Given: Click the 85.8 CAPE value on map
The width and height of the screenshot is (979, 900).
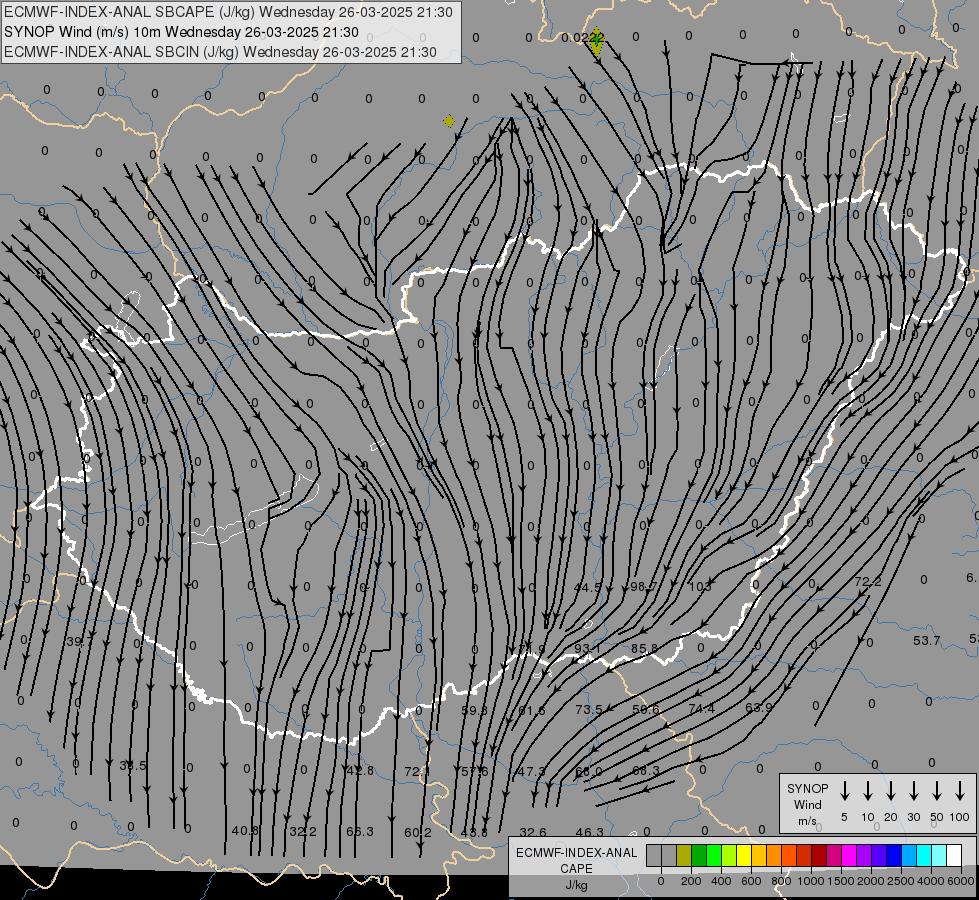Looking at the screenshot, I should click(644, 648).
